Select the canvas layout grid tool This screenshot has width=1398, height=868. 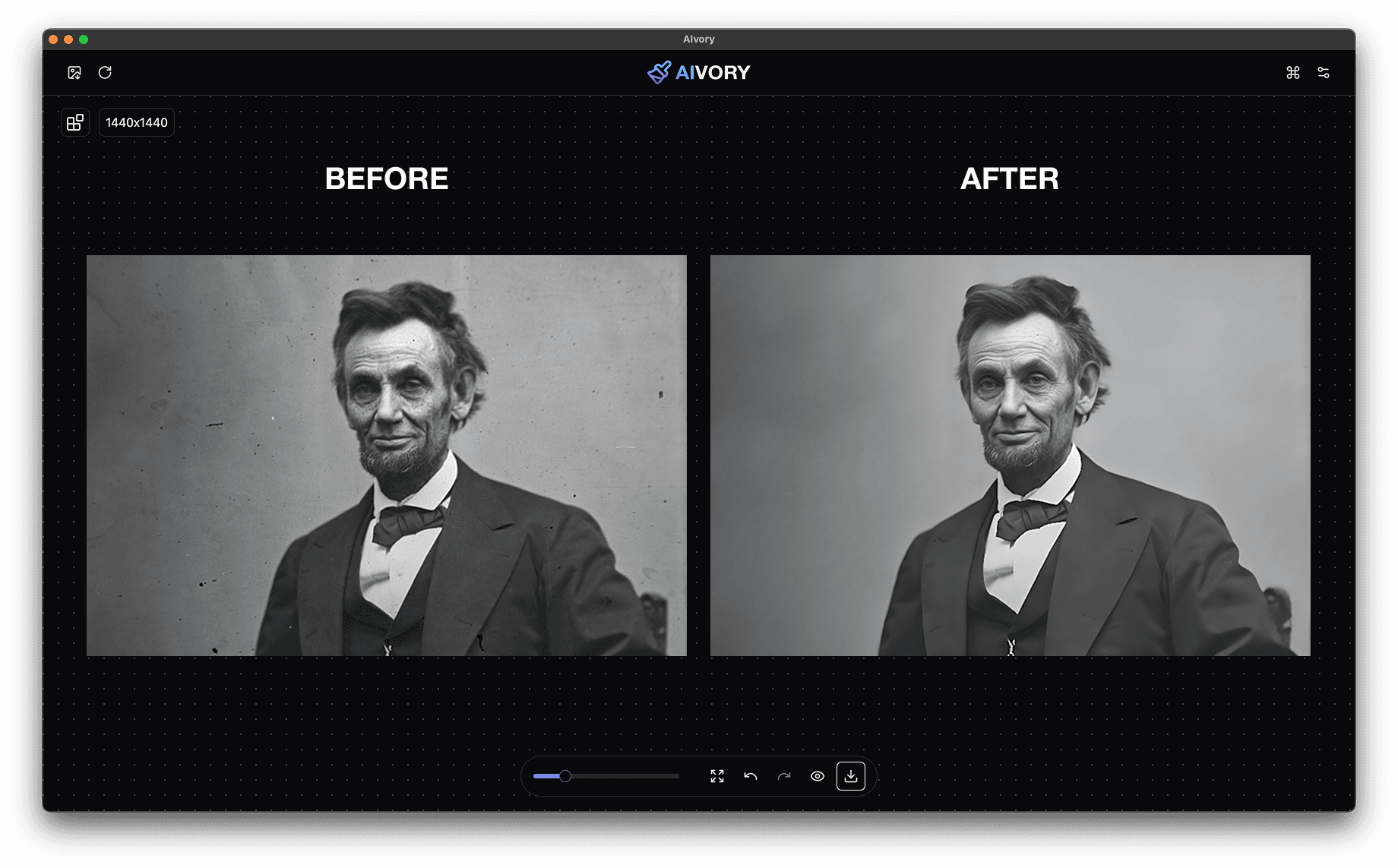coord(74,122)
